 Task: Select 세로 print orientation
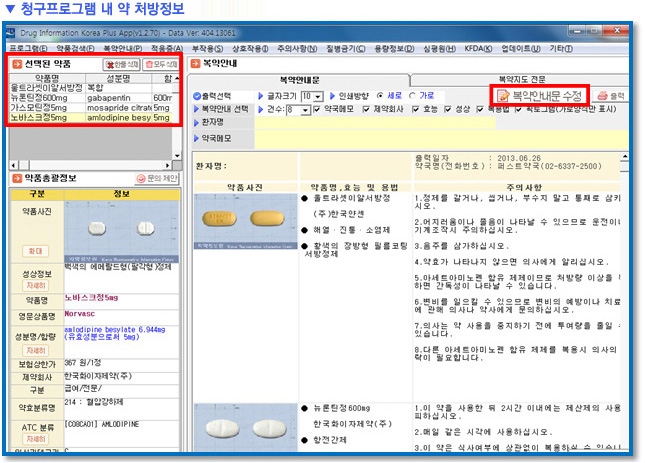[380, 95]
